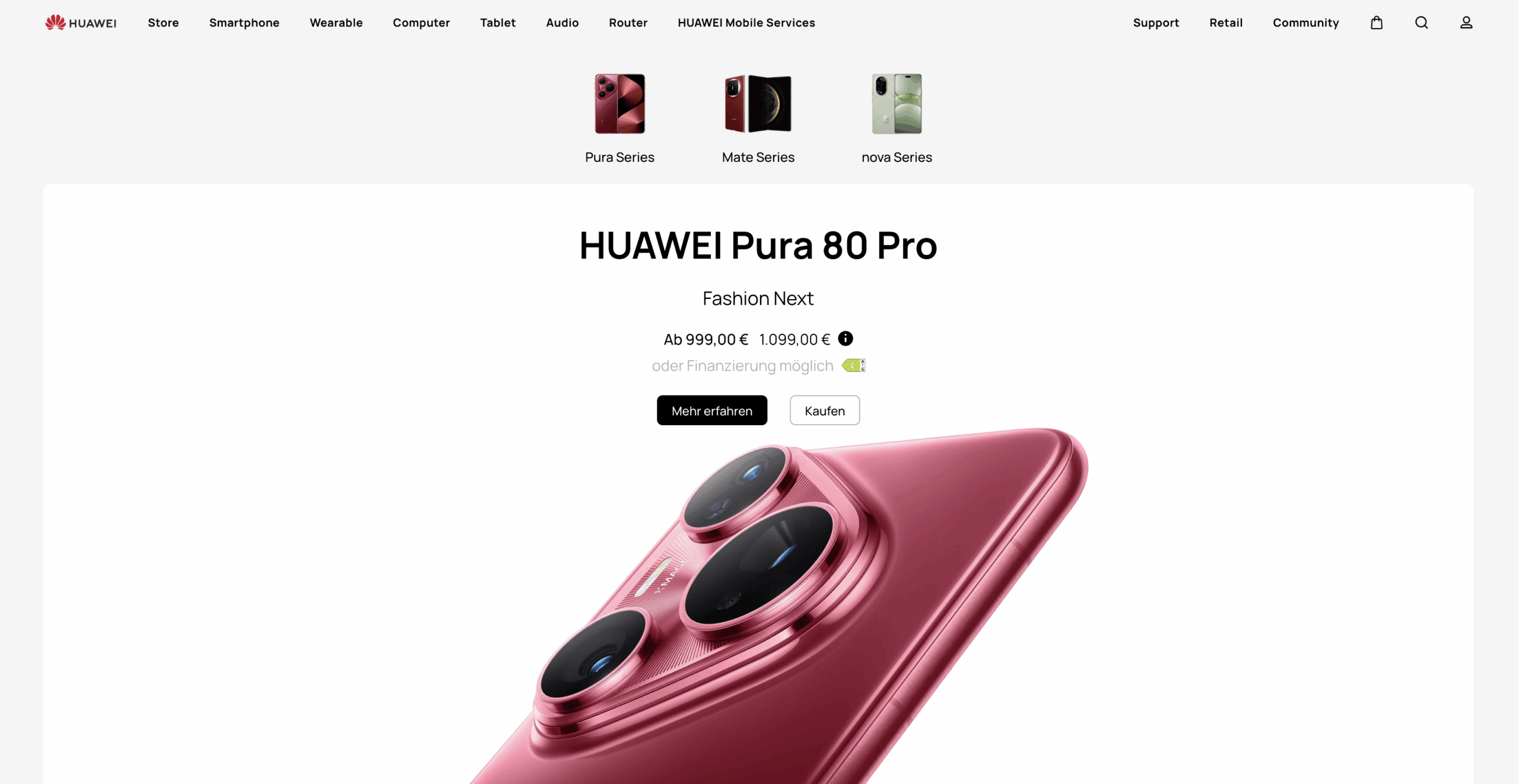Image resolution: width=1519 pixels, height=784 pixels.
Task: Open HUAWEI Mobile Services menu
Action: 746,23
